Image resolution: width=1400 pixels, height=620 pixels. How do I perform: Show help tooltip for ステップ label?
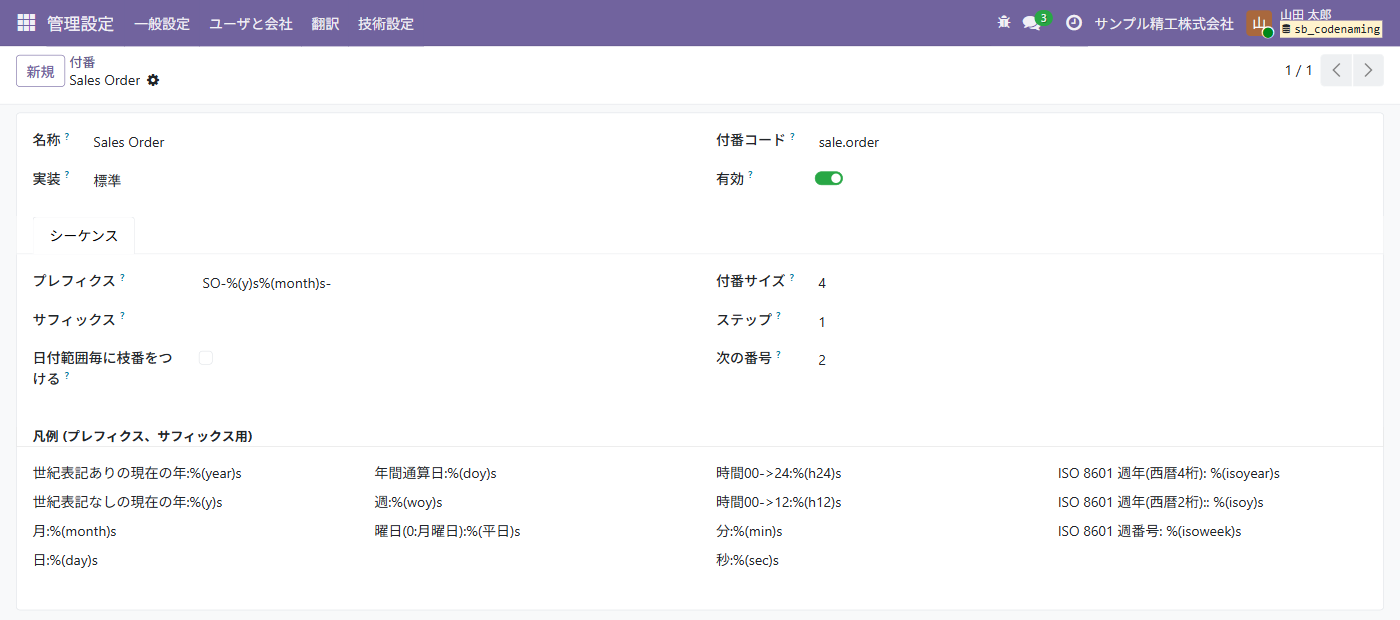point(779,315)
